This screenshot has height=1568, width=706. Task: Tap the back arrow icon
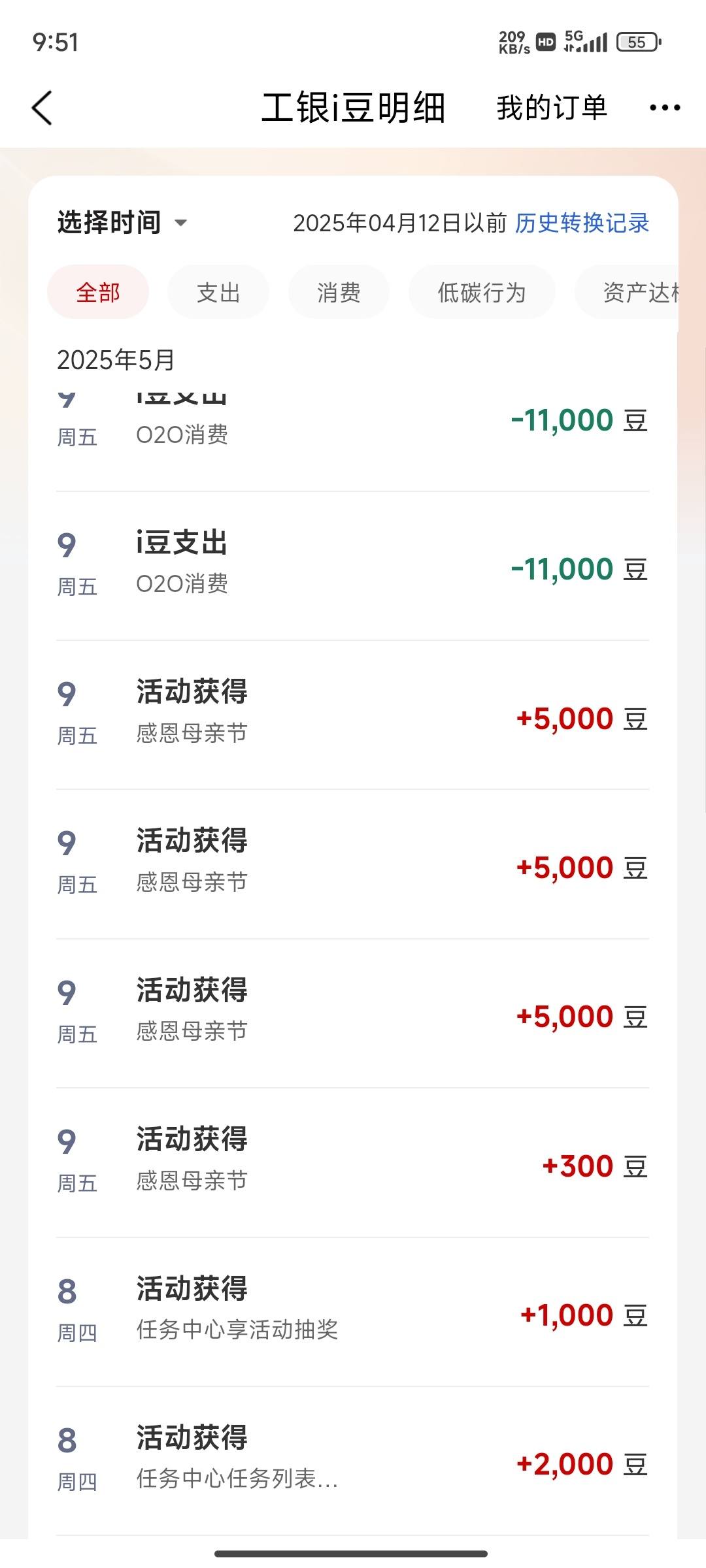click(42, 108)
